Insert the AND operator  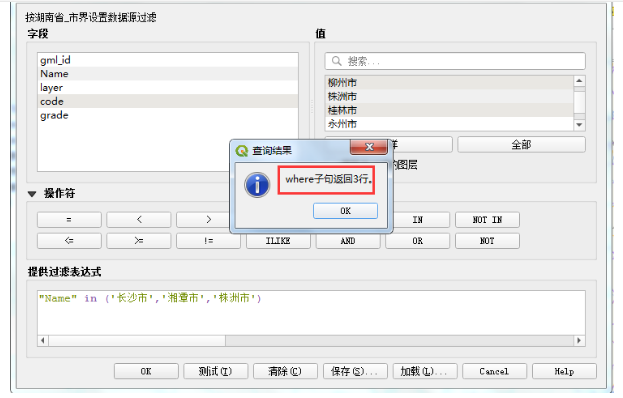click(348, 241)
